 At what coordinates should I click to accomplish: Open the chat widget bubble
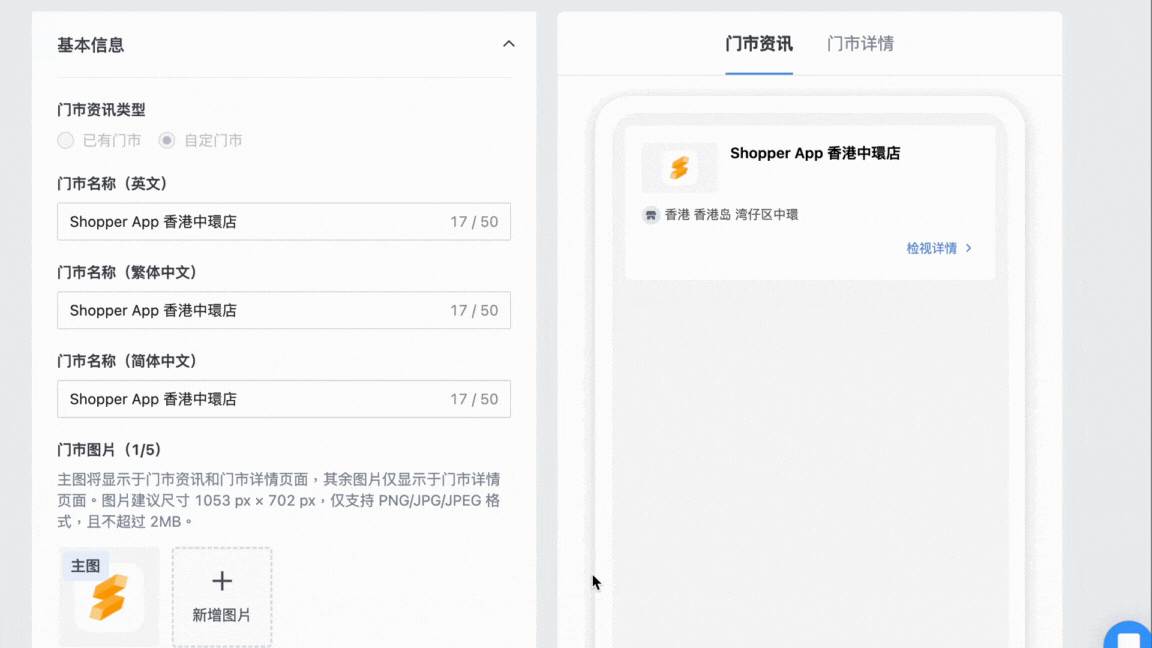click(1128, 636)
